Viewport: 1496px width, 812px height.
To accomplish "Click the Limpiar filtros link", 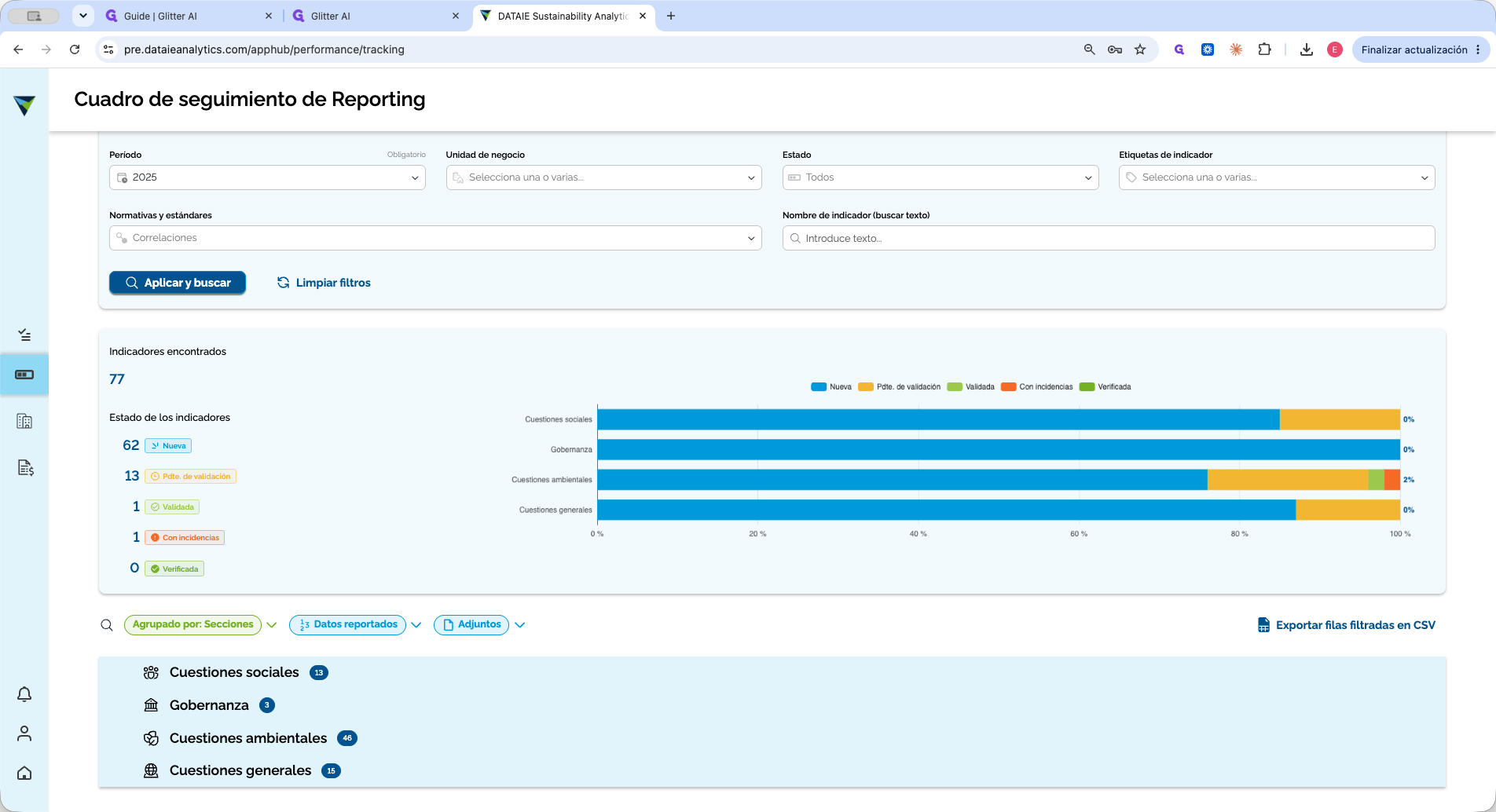I will point(324,283).
